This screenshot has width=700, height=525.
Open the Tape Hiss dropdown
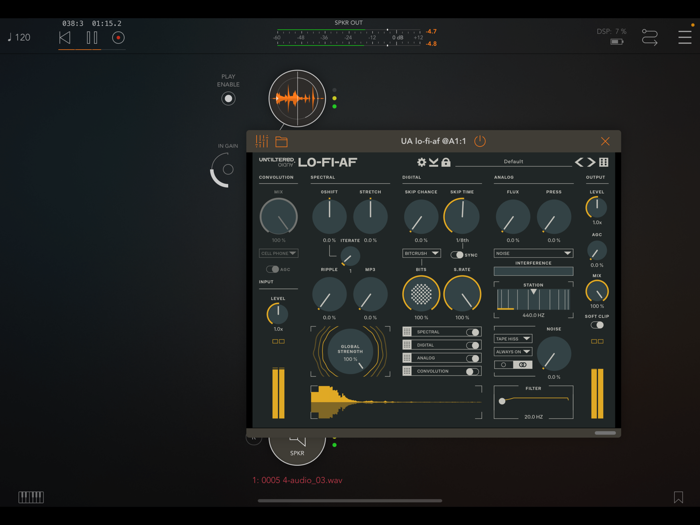click(513, 339)
